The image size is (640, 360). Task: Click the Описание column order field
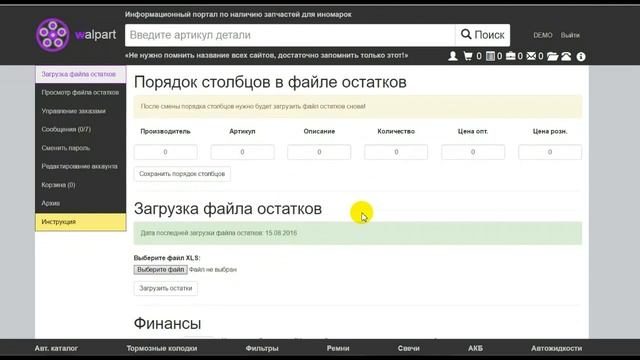tap(319, 152)
